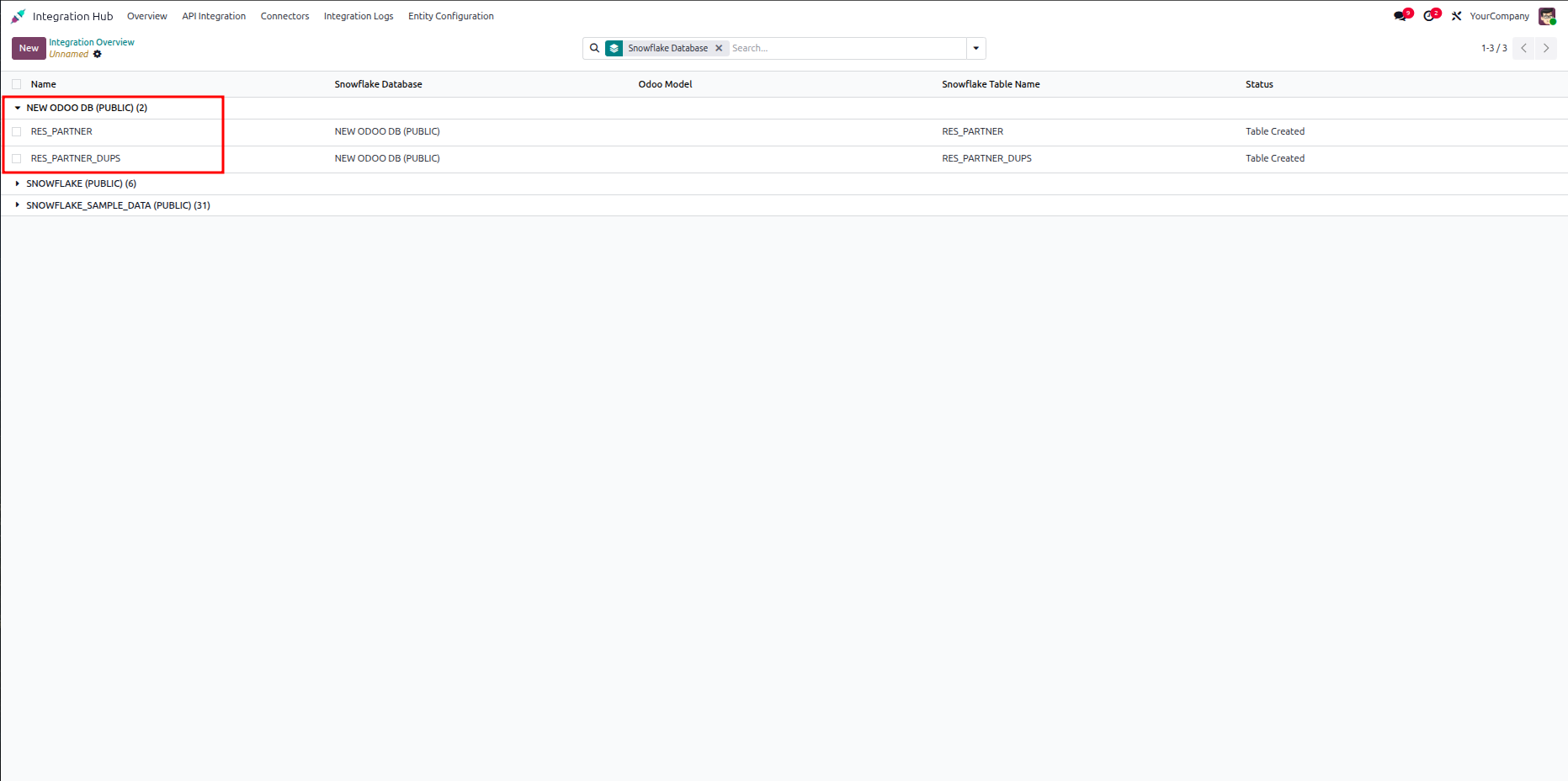
Task: Open the search options dropdown arrow
Action: click(x=976, y=48)
